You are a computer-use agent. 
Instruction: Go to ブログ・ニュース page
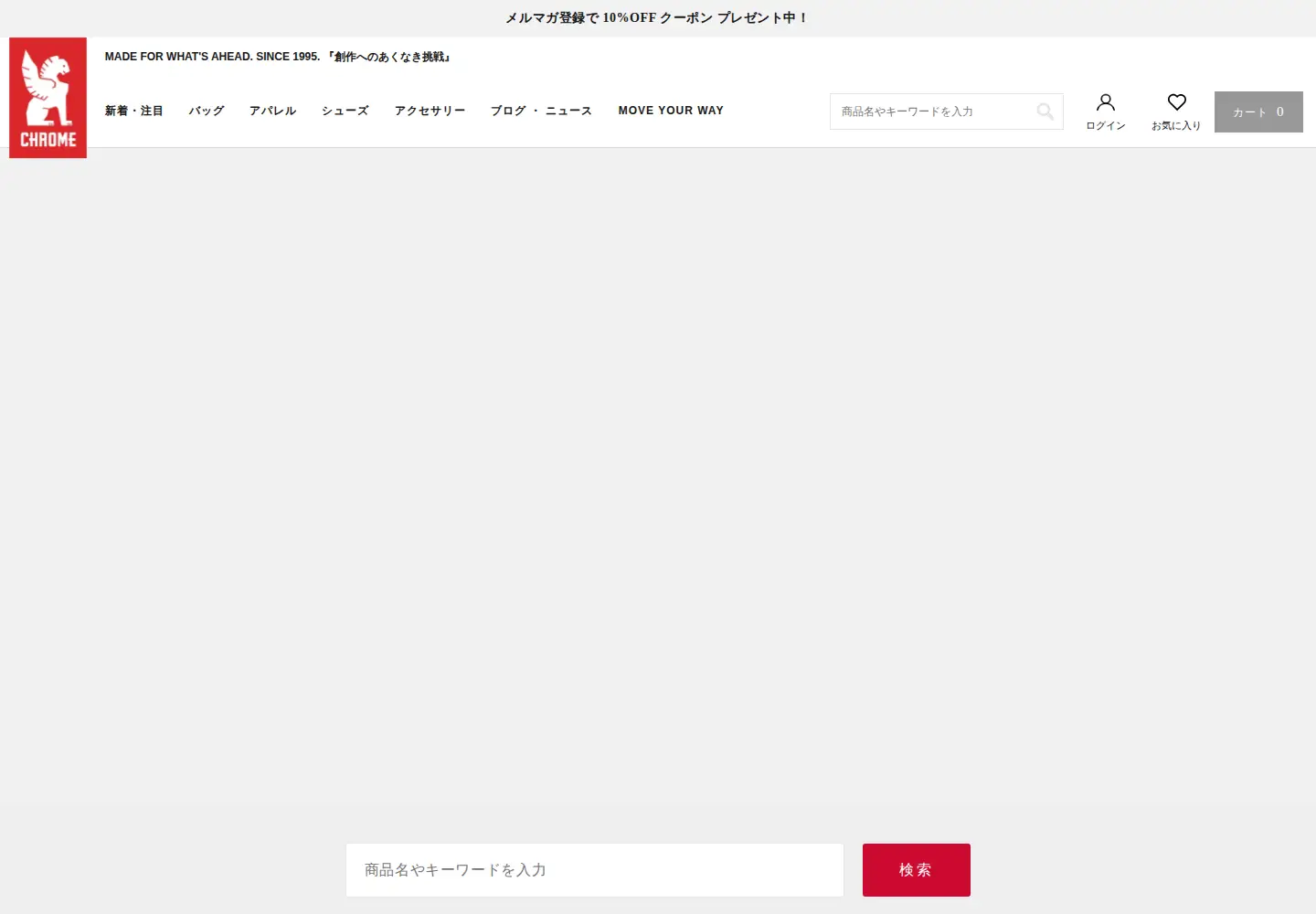point(542,111)
